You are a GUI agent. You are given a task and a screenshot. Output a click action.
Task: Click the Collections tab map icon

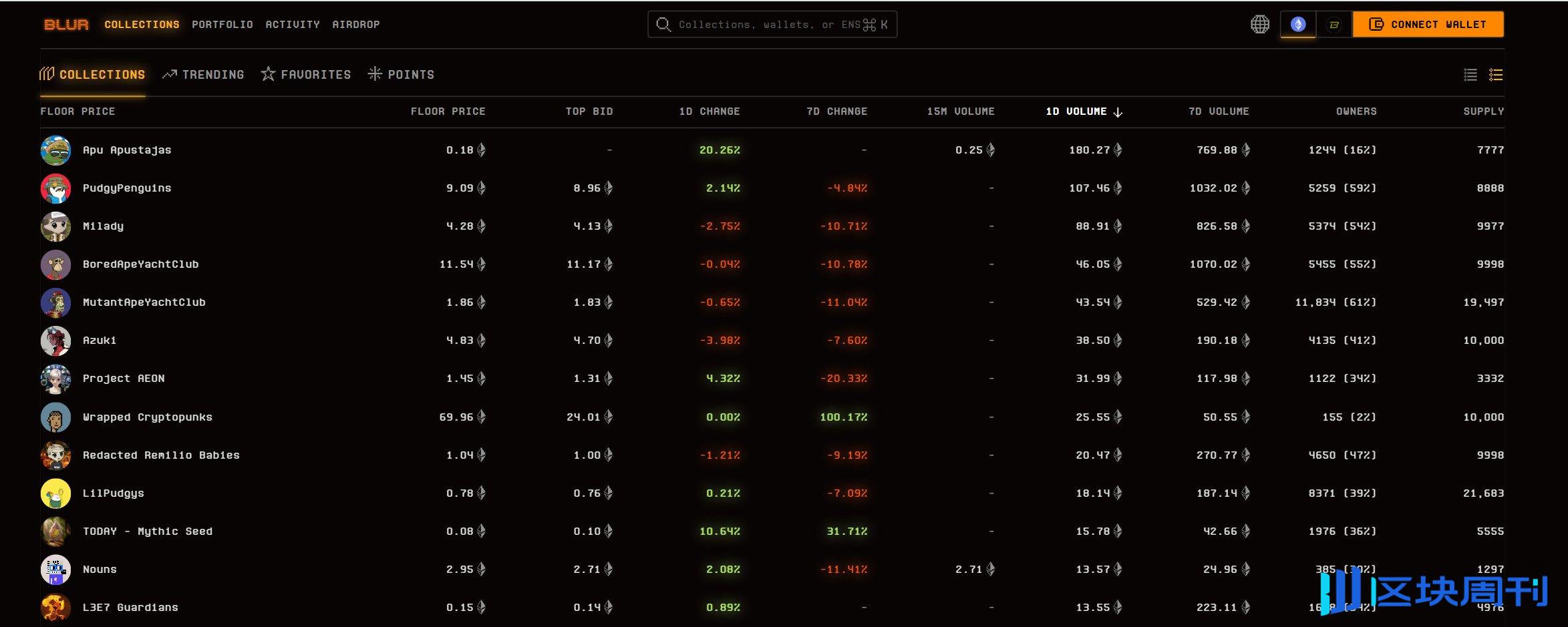[x=47, y=74]
